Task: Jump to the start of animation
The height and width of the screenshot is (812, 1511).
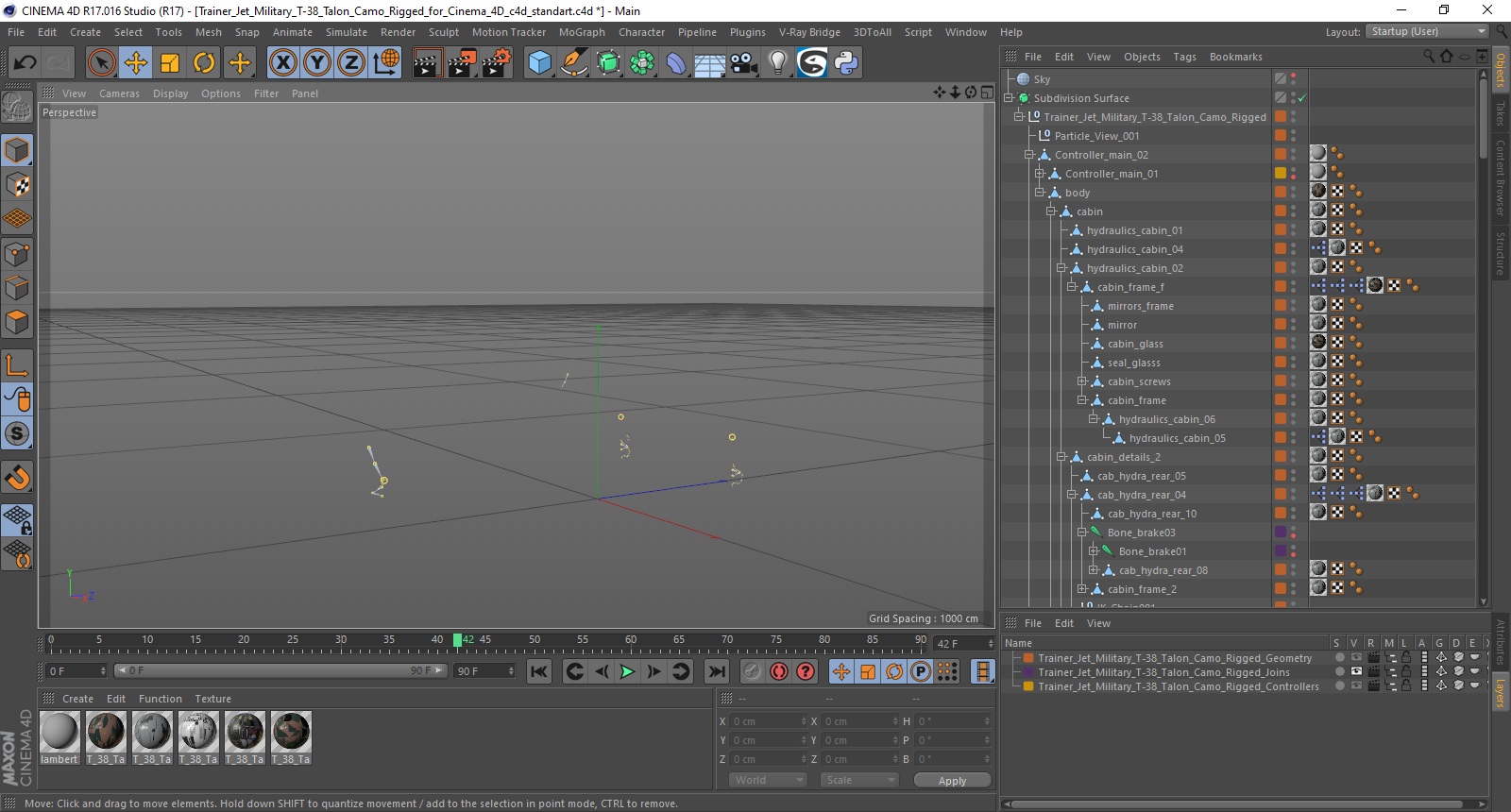Action: 538,671
